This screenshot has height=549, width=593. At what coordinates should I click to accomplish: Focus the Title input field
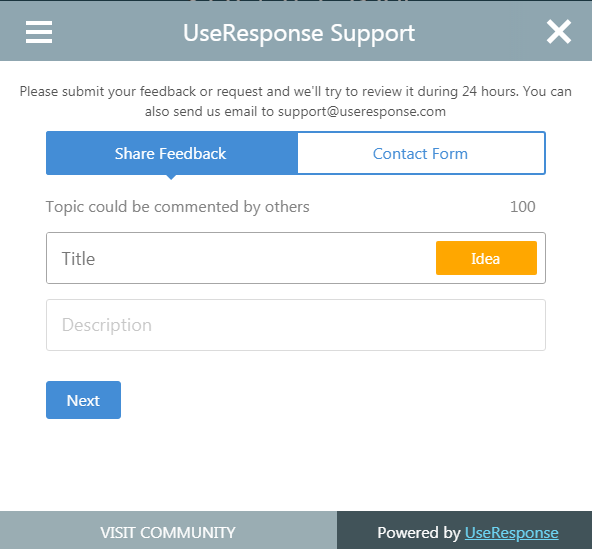click(241, 258)
